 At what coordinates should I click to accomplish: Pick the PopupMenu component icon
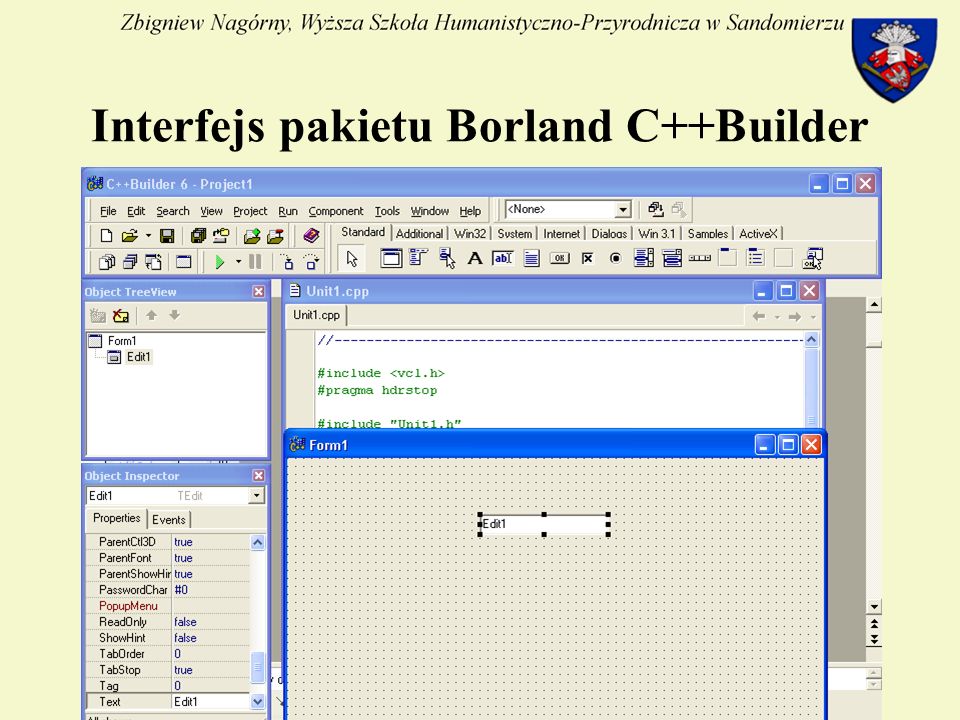point(447,258)
